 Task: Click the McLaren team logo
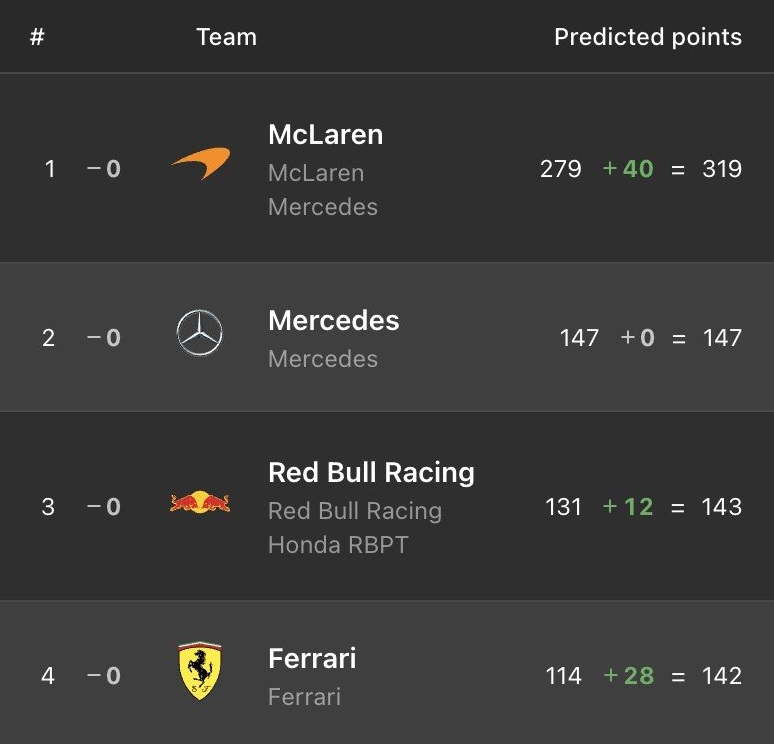pos(200,165)
